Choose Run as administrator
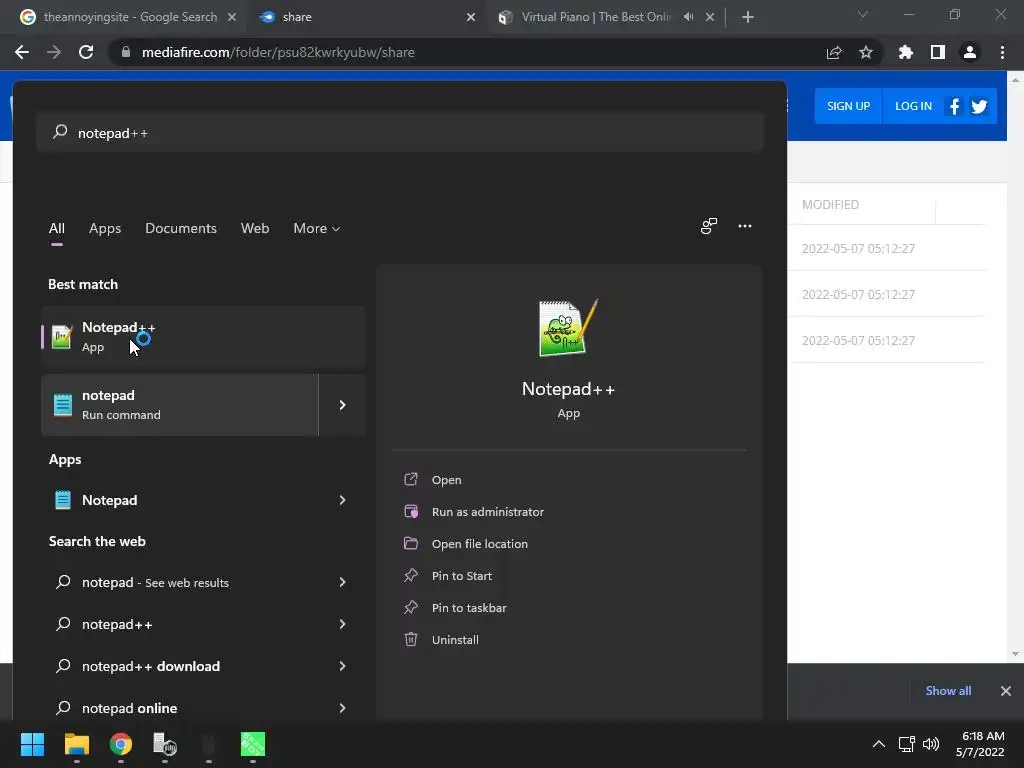Screen dimensions: 1024x768 click(x=488, y=512)
